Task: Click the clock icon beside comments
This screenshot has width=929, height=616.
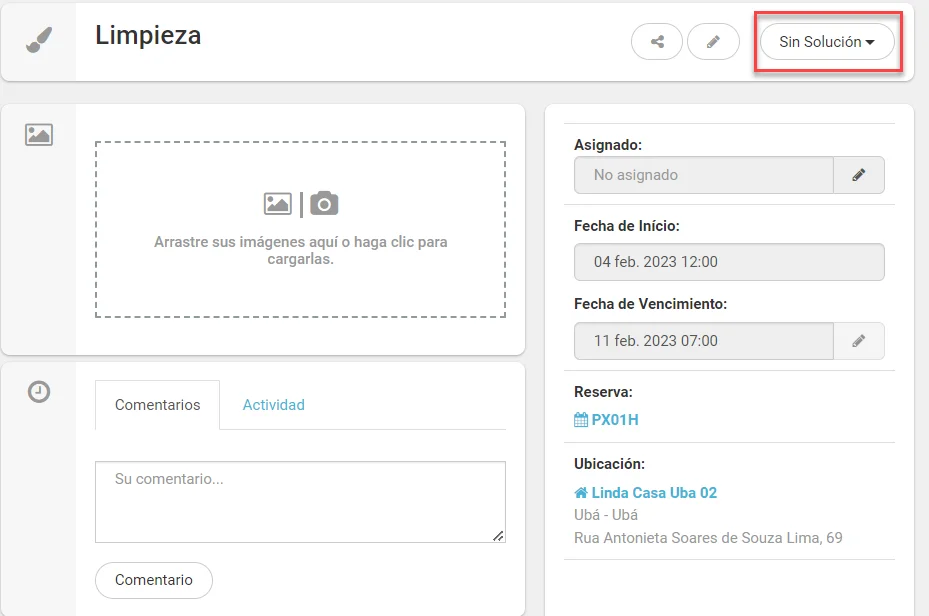Action: click(x=39, y=392)
